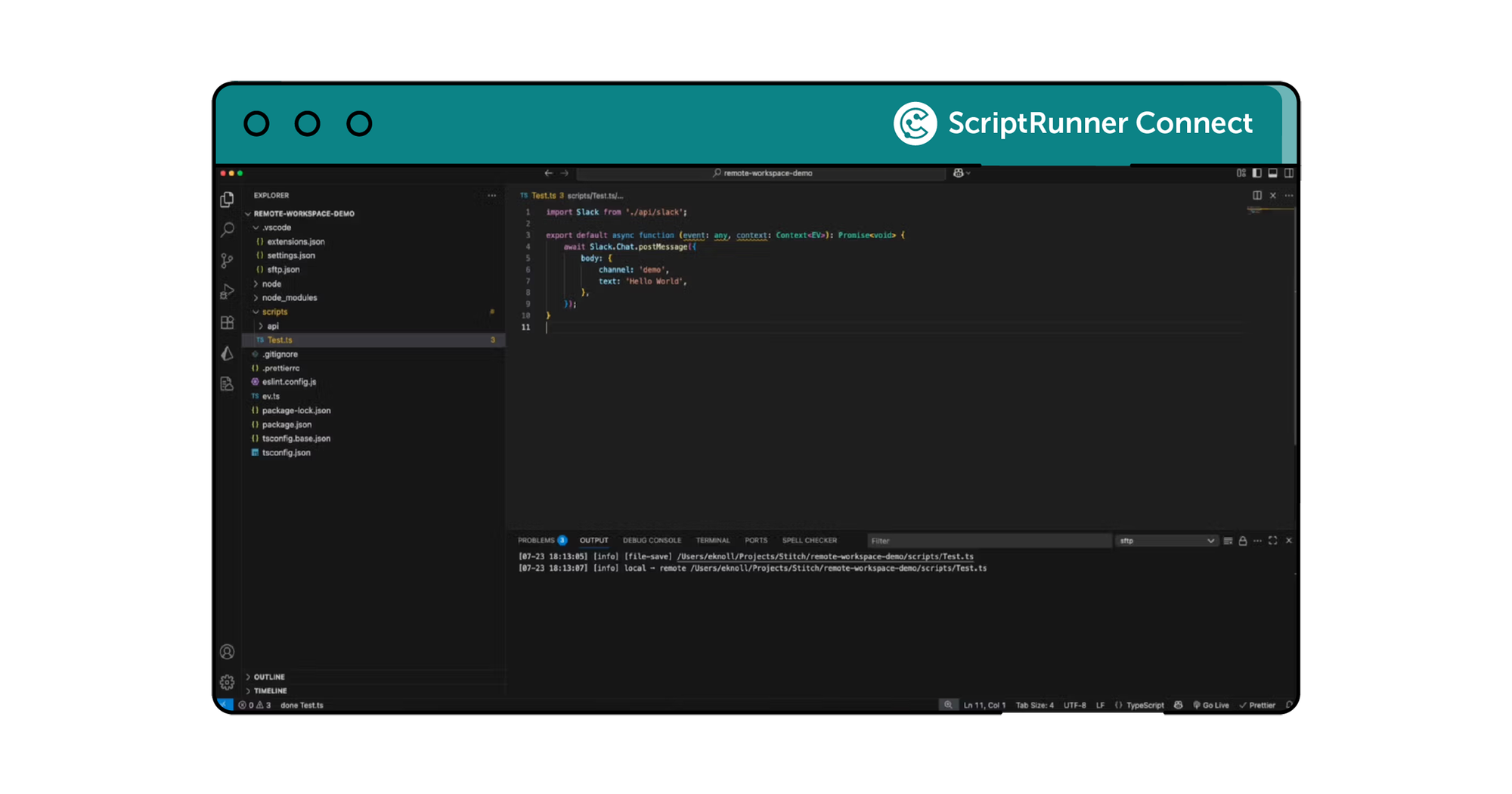Open the SPELL CHECKER tab
This screenshot has width=1512, height=794.
809,541
